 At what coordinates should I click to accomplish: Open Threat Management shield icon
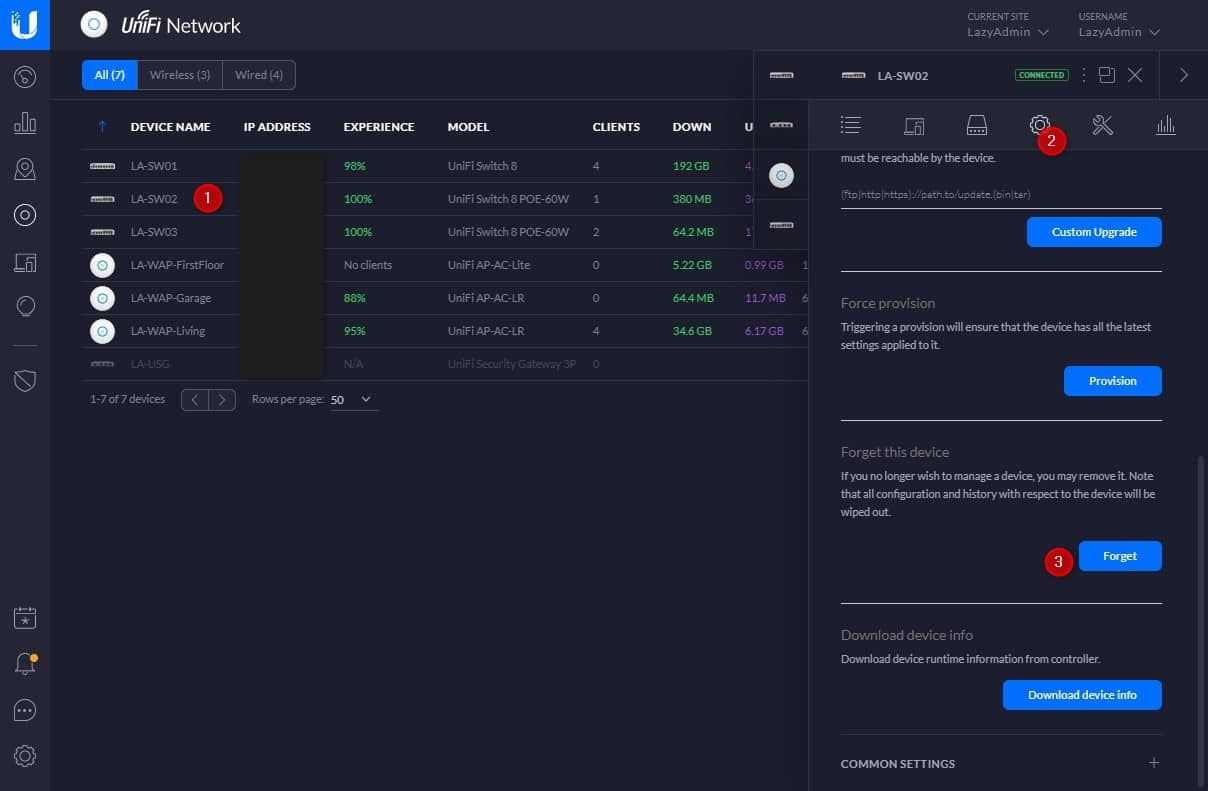pyautogui.click(x=25, y=380)
